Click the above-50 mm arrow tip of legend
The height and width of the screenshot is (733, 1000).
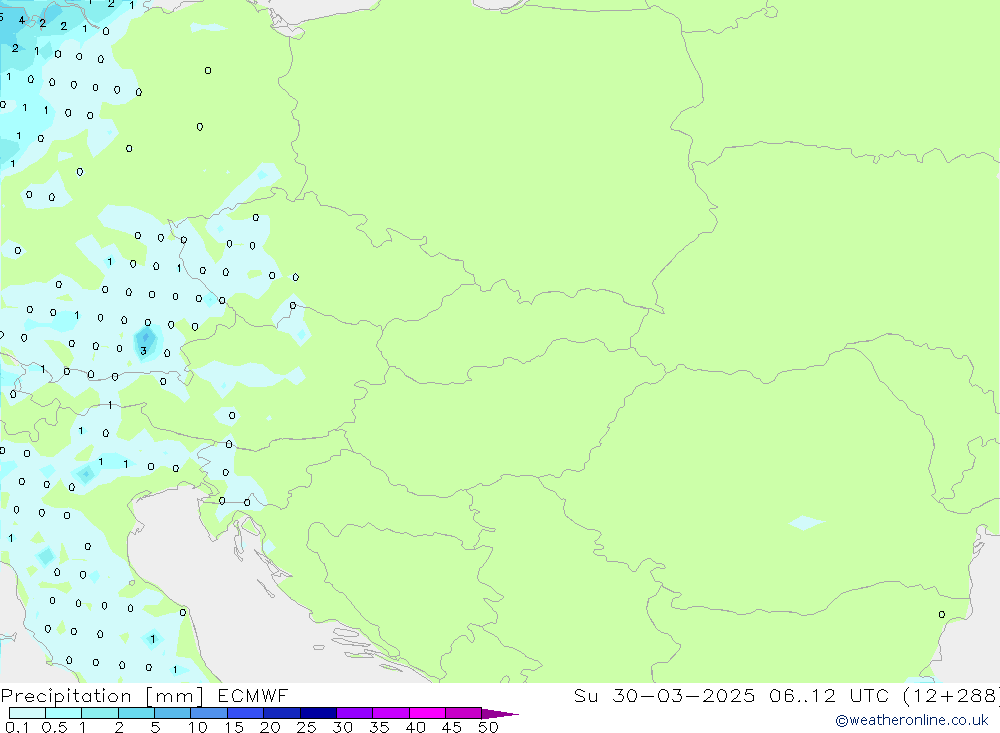501,714
